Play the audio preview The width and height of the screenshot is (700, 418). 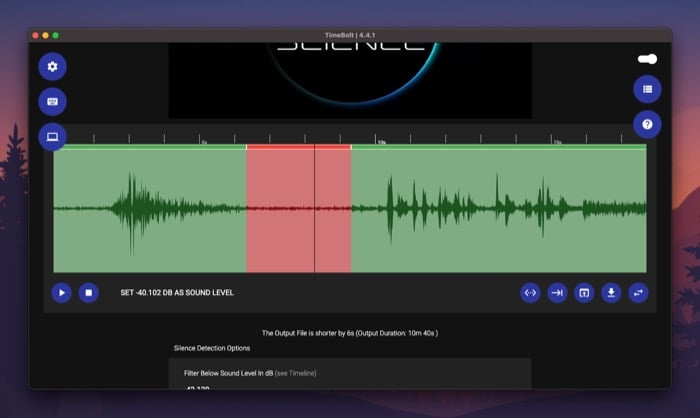(62, 293)
